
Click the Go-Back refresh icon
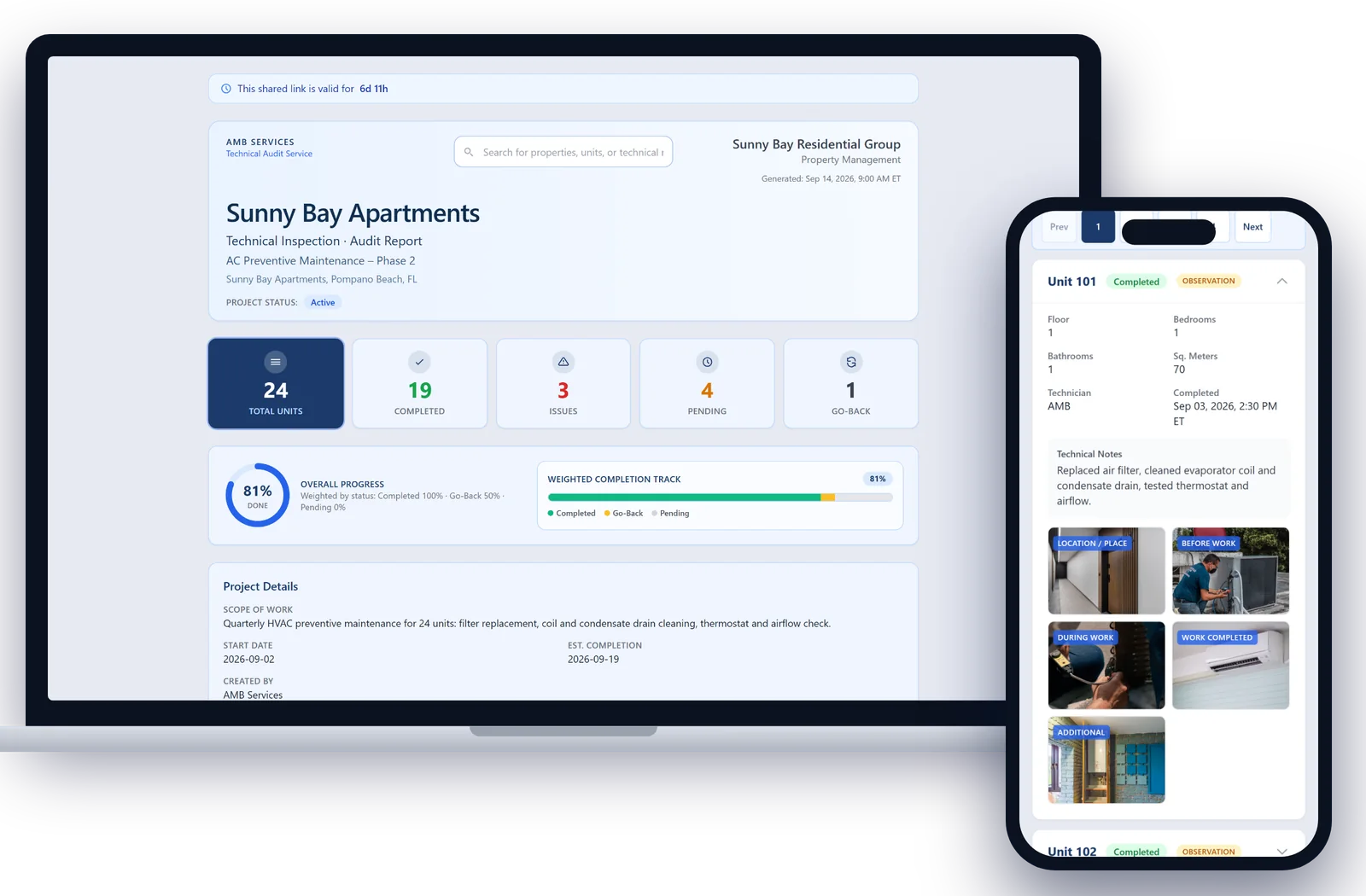851,362
